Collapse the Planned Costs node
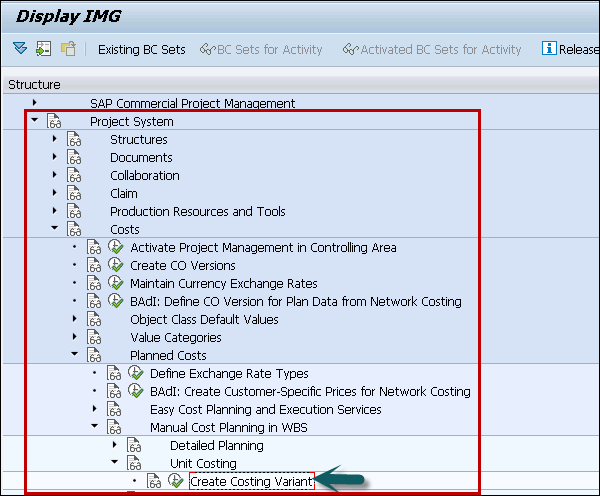The width and height of the screenshot is (600, 496). tap(75, 355)
